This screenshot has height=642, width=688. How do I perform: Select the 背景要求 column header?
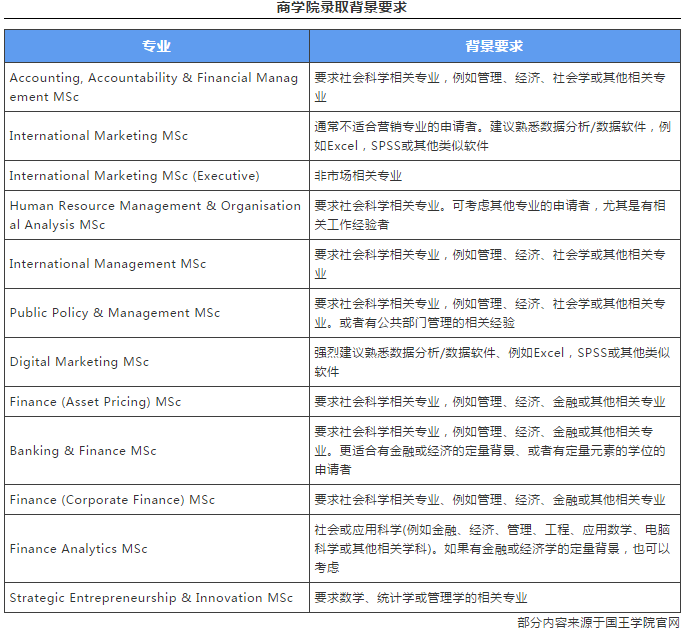[494, 46]
